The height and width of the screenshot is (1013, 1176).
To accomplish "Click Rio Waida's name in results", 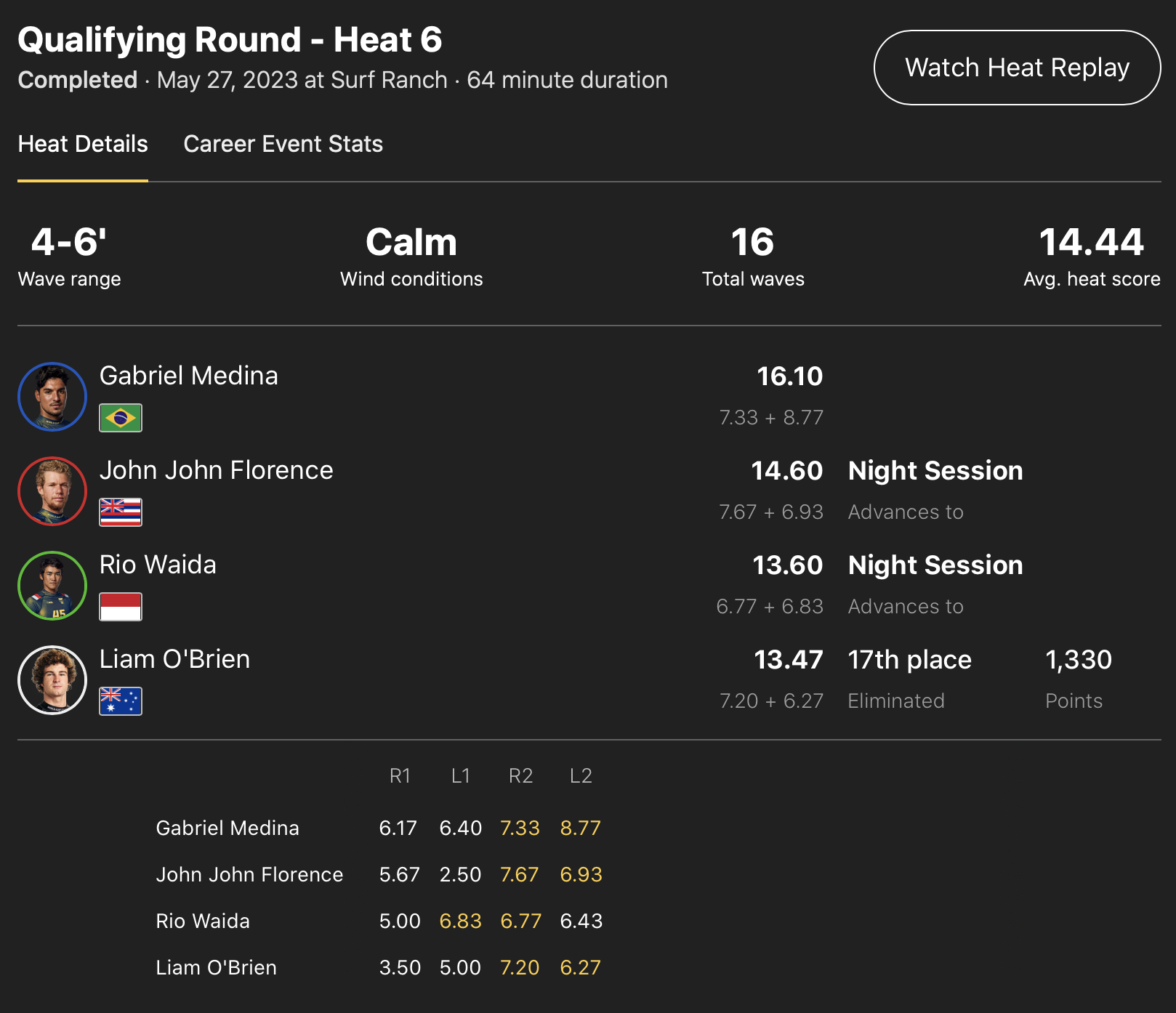I will pyautogui.click(x=158, y=565).
